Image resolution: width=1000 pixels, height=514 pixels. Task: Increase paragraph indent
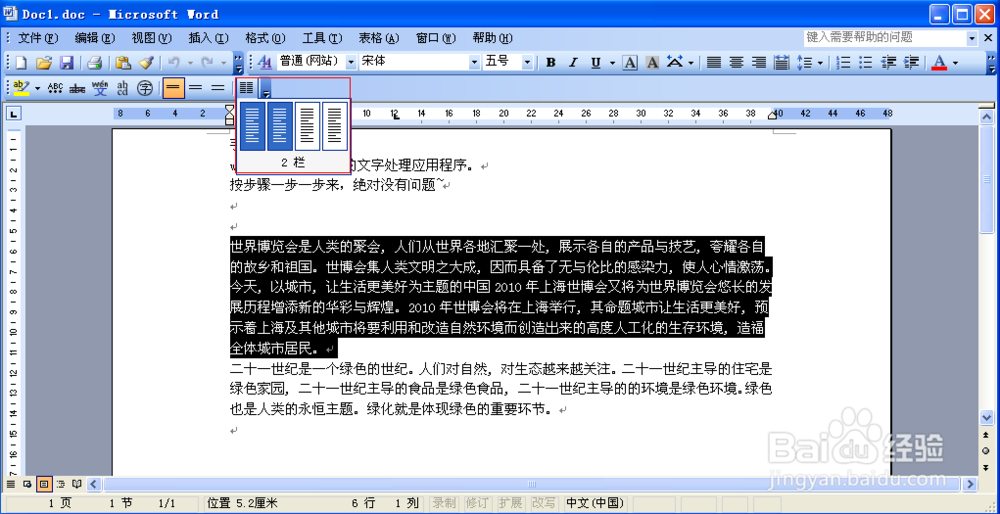tap(912, 62)
